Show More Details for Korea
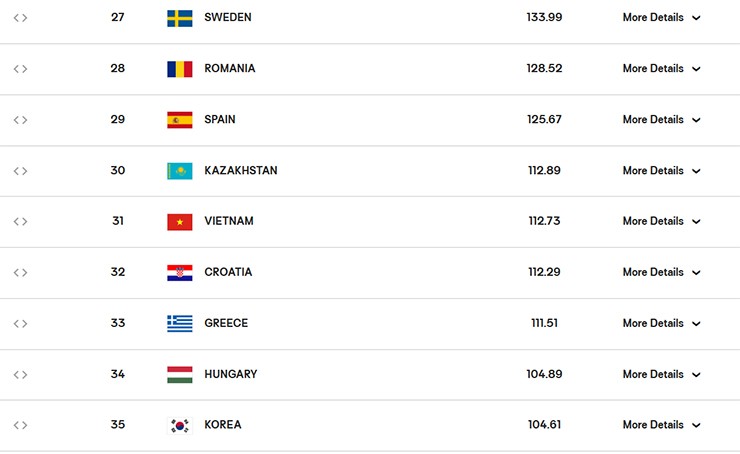 point(661,425)
